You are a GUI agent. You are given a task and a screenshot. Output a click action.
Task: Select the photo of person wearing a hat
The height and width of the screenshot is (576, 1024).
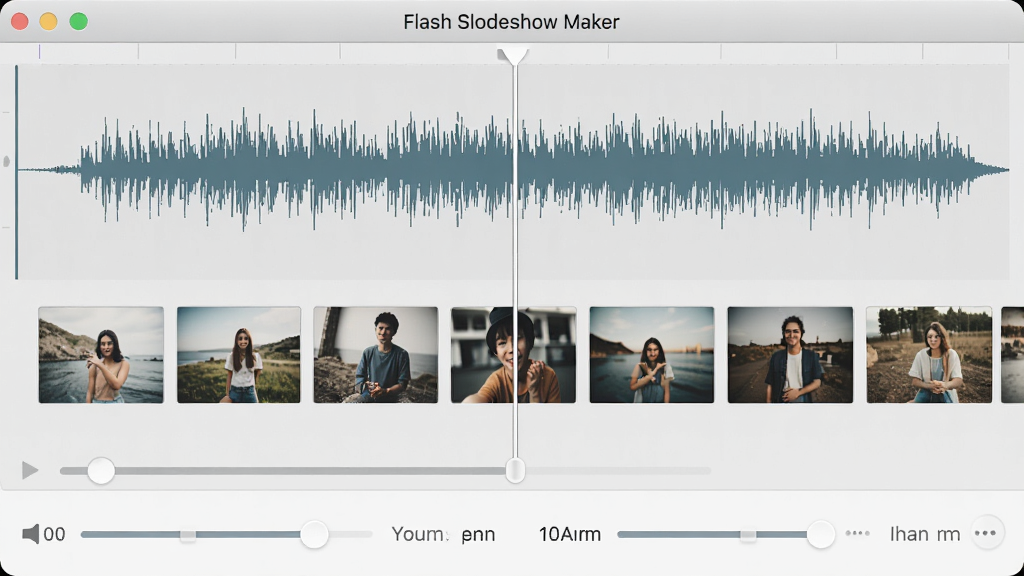[513, 355]
